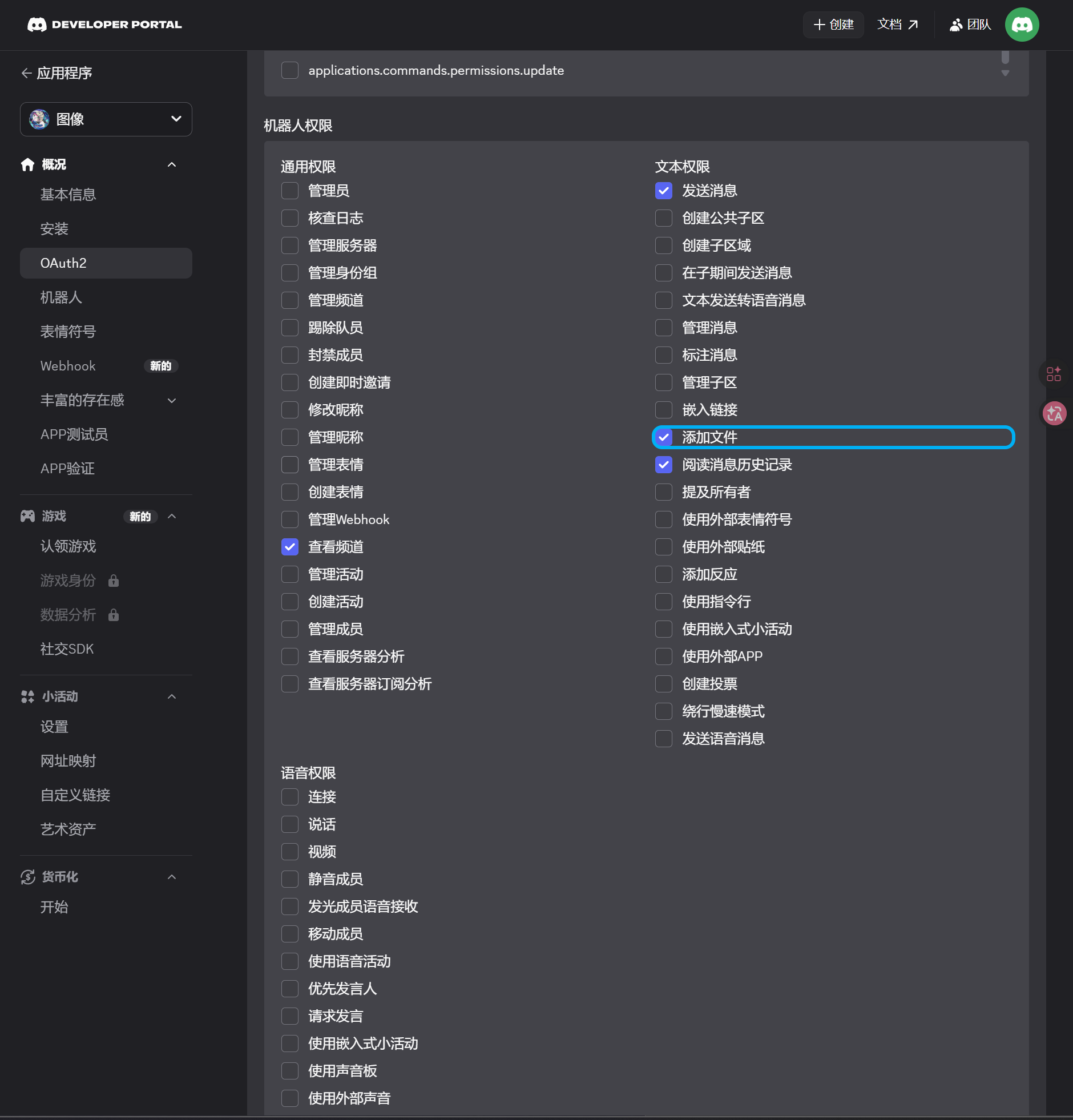Check the 使用指令行 permission box
Image resolution: width=1073 pixels, height=1120 pixels.
click(663, 602)
